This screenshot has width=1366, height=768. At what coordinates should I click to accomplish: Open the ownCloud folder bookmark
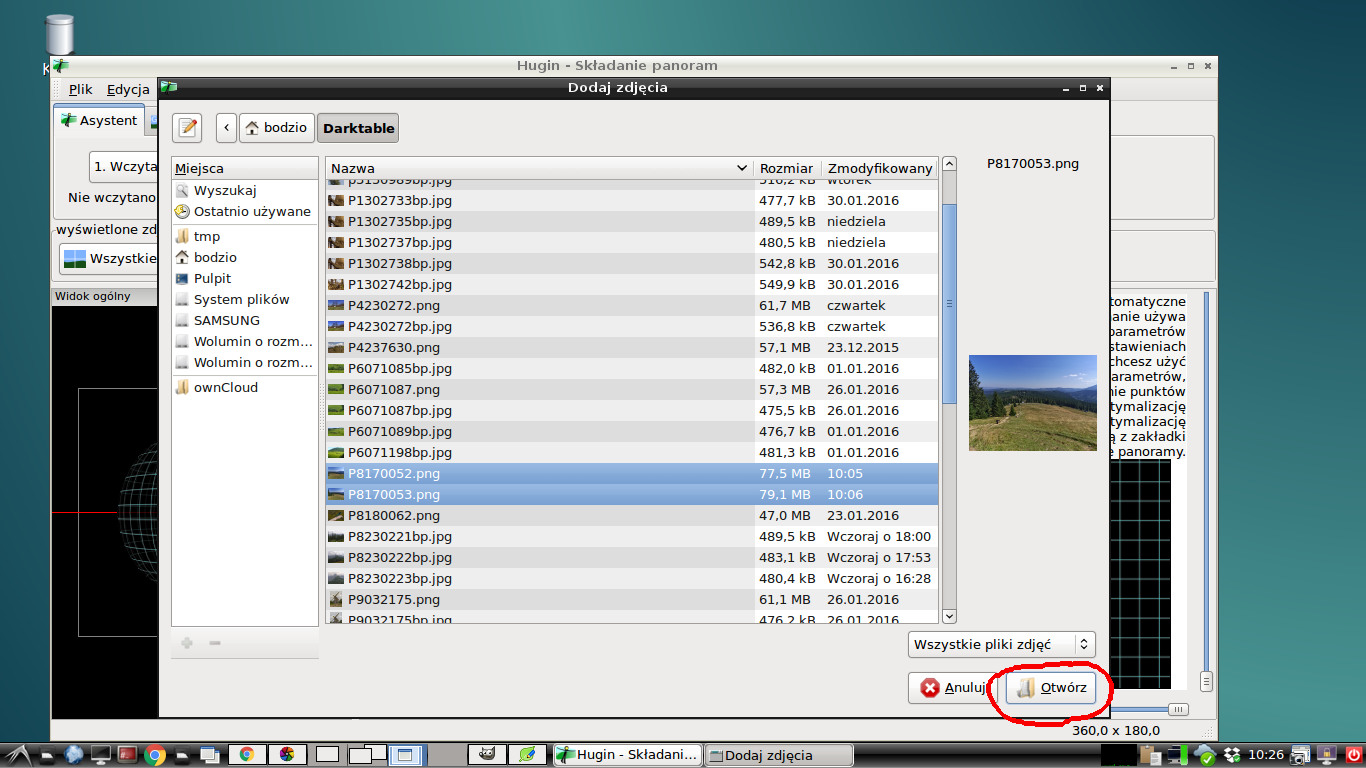[x=225, y=387]
